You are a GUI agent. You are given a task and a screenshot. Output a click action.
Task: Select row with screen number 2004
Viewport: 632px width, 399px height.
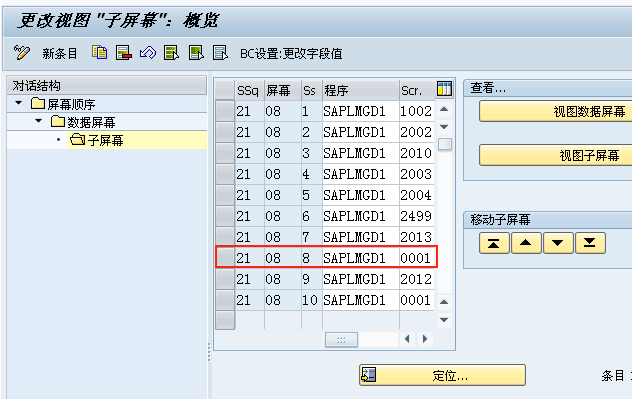click(x=225, y=195)
